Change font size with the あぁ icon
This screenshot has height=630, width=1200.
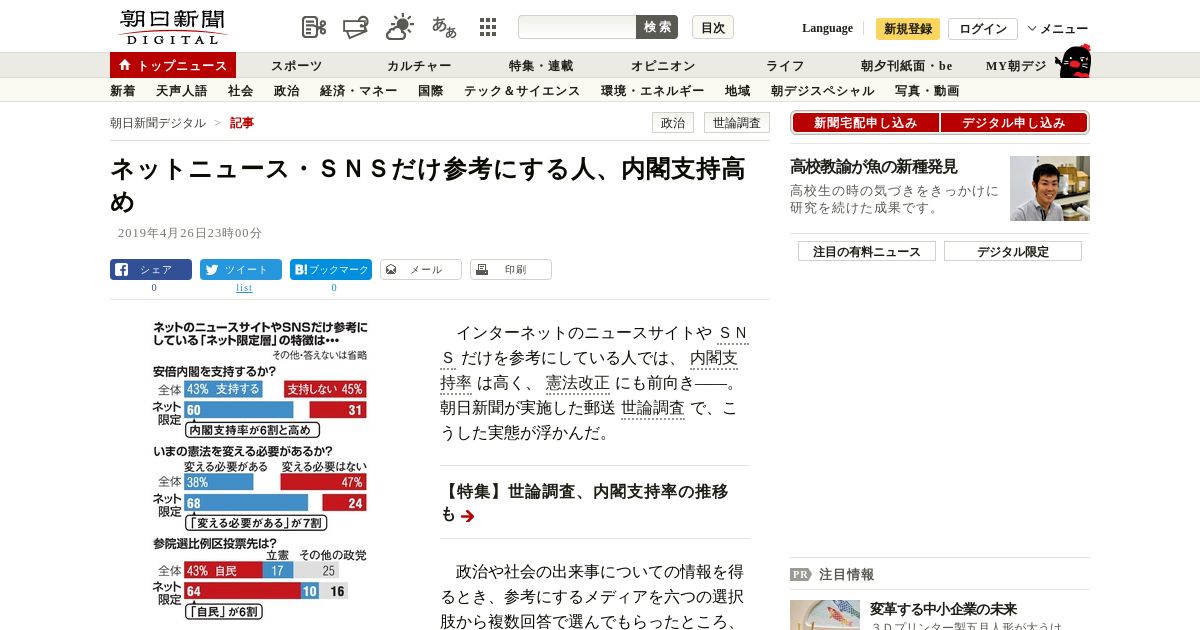444,27
